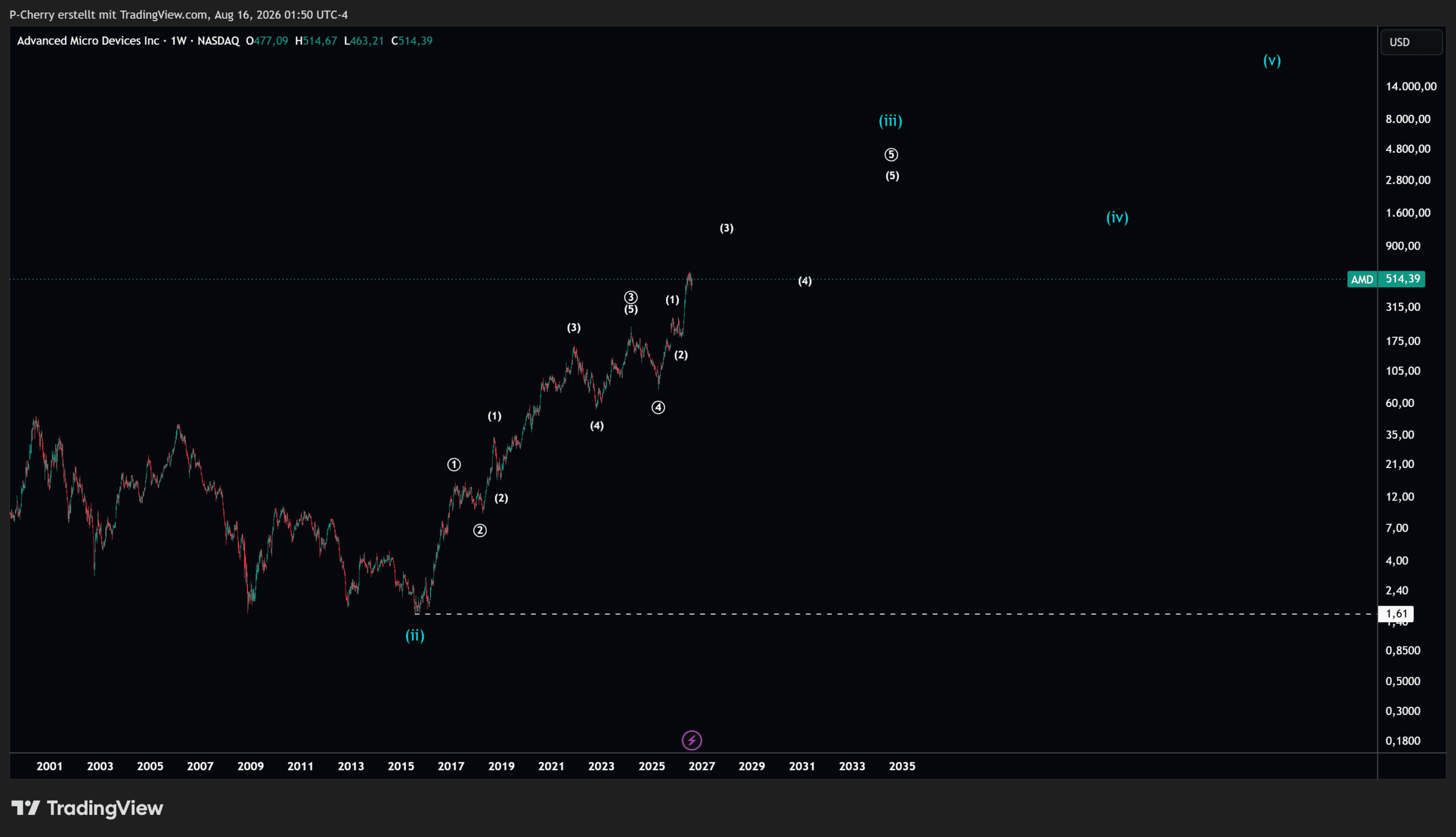1456x837 pixels.
Task: Click the cyan (iv) wave label
Action: (x=1118, y=217)
